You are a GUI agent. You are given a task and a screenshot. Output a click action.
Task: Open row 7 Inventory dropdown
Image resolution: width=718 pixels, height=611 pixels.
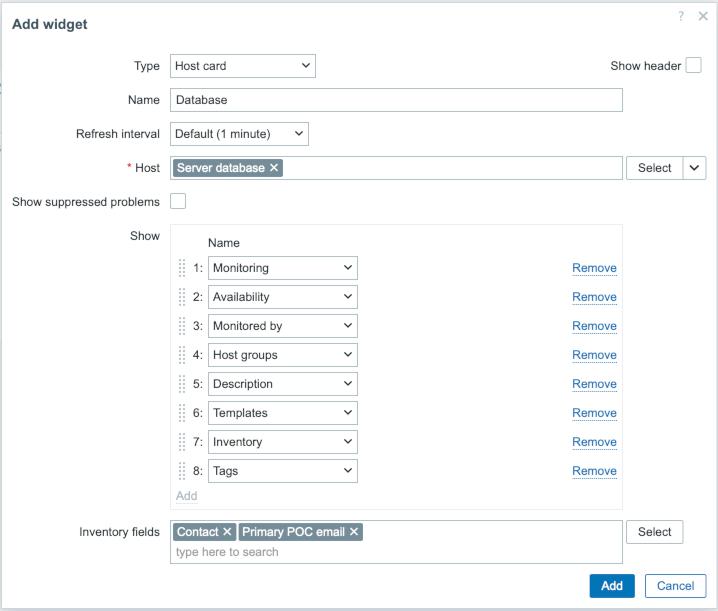(283, 442)
